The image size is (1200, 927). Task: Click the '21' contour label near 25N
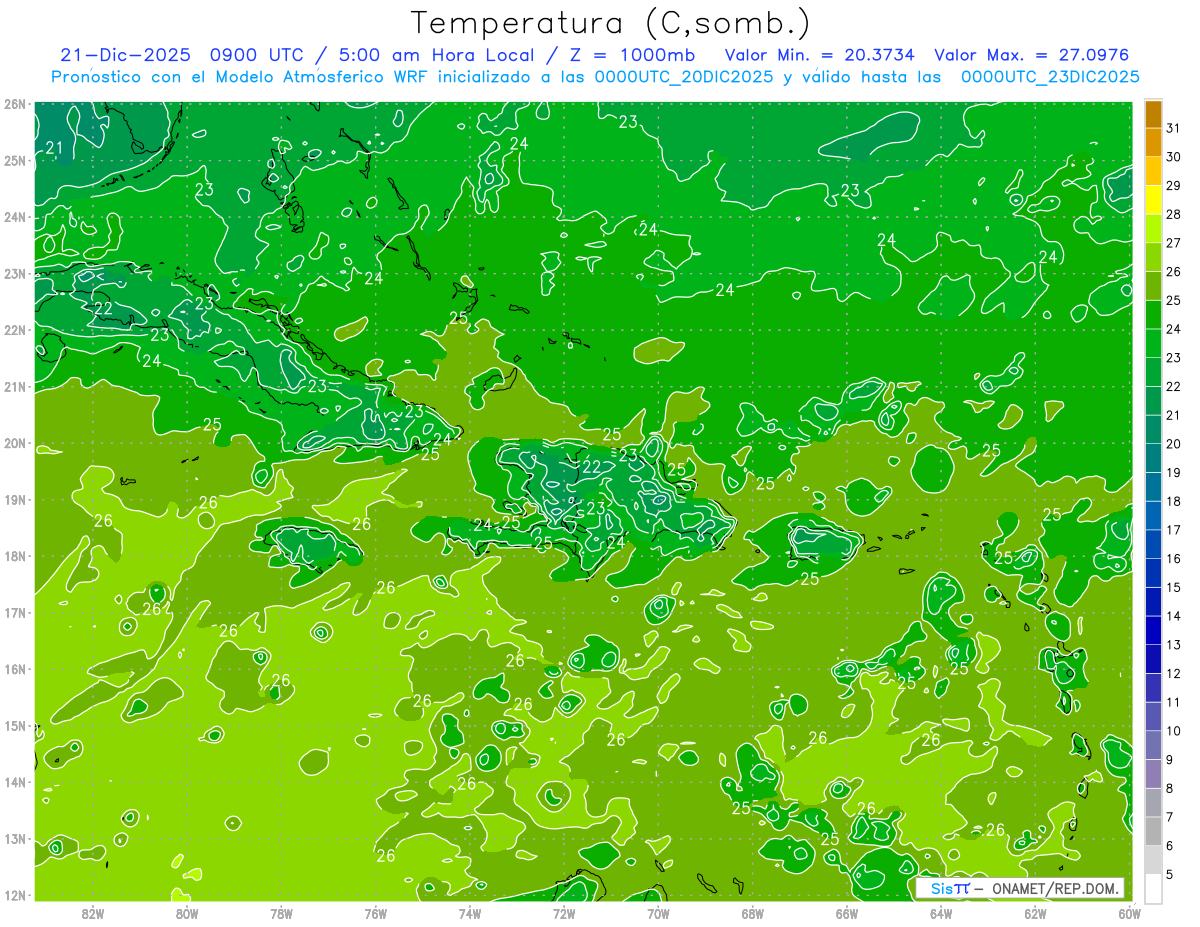[54, 148]
